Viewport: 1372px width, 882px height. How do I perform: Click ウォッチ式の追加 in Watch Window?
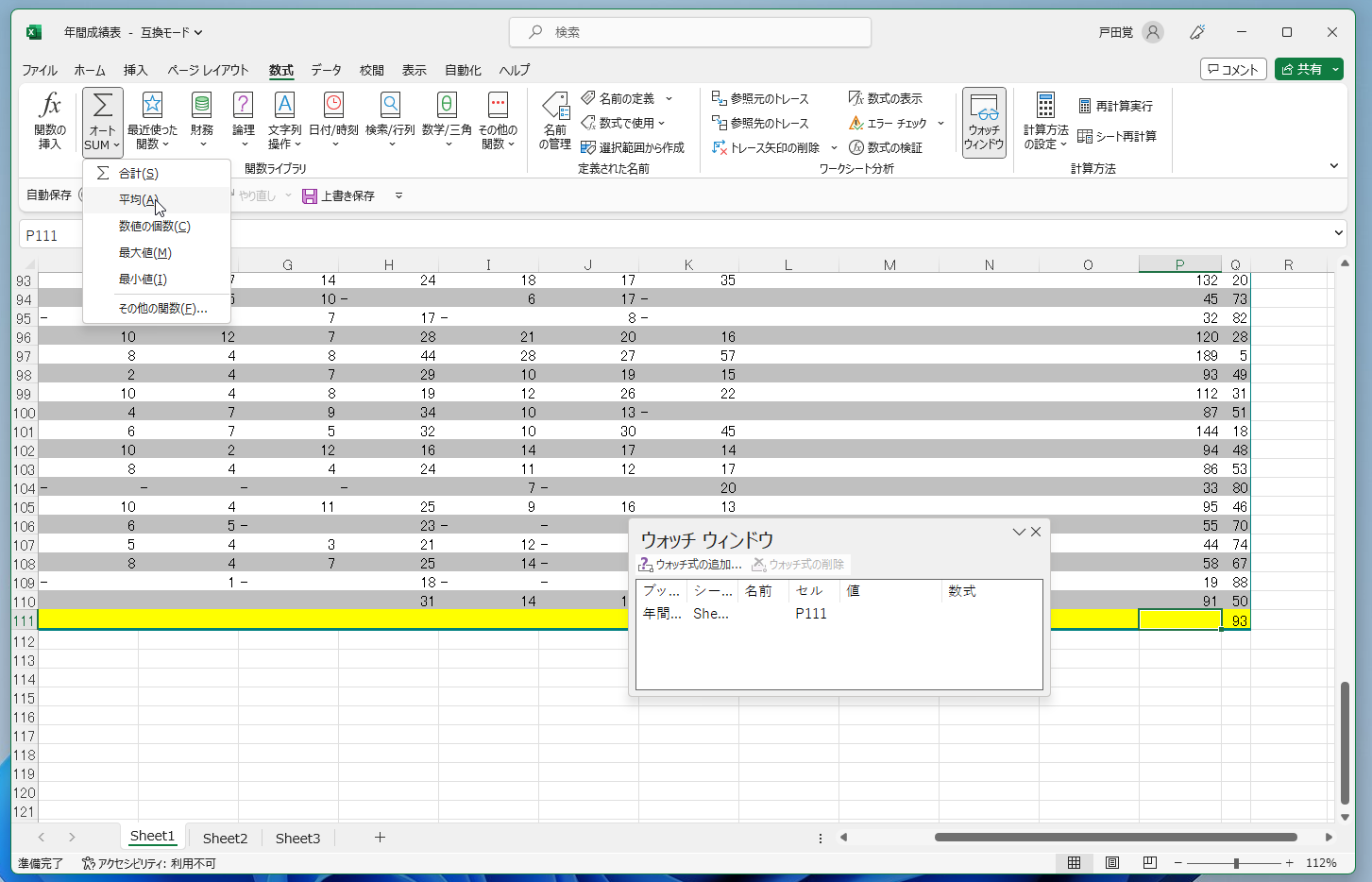click(690, 565)
